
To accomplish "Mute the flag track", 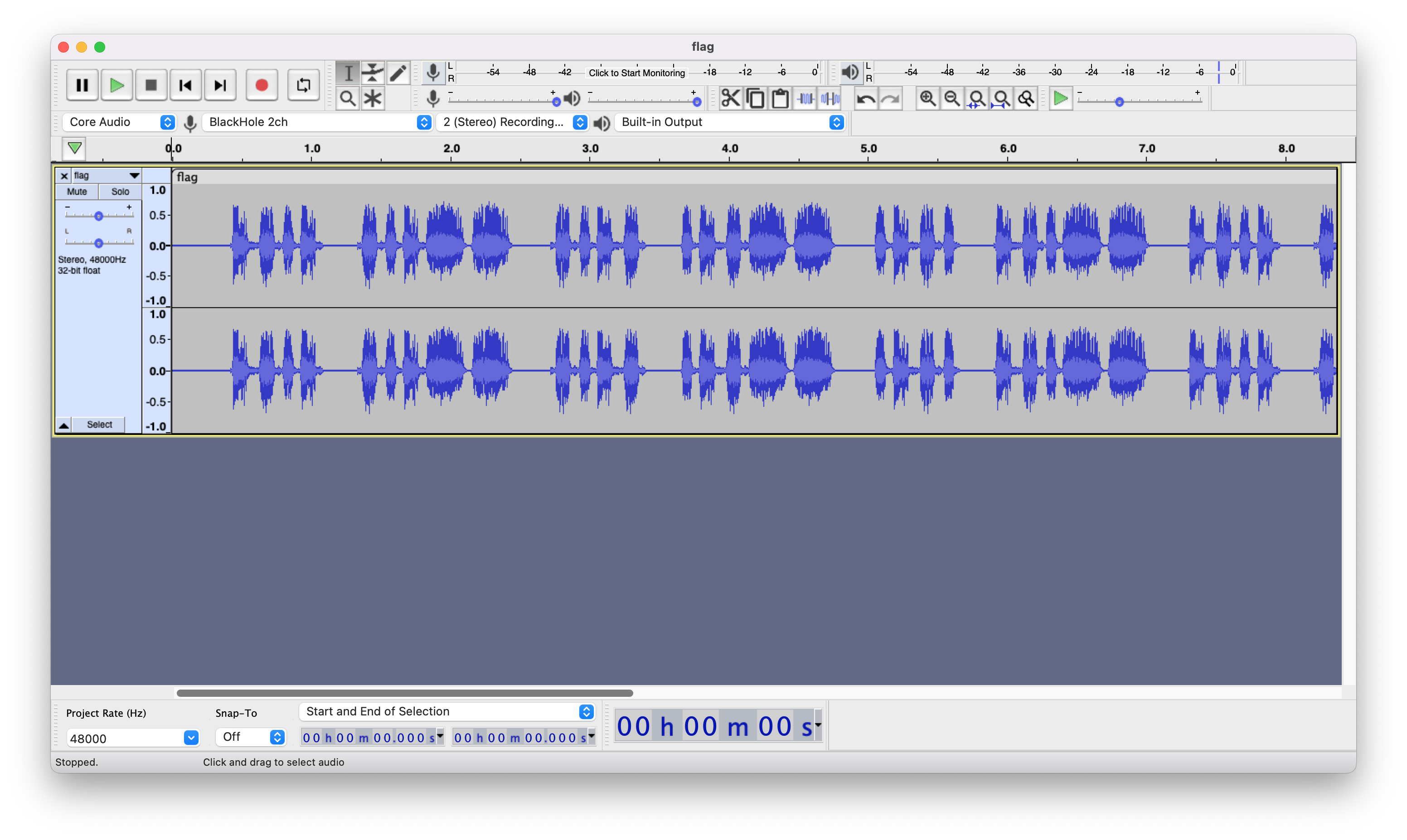I will [77, 192].
